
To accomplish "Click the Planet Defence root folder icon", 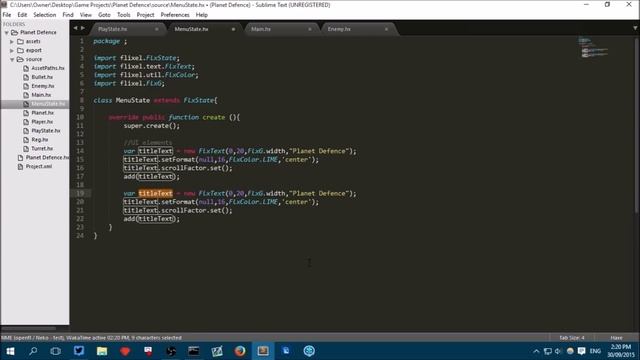I will coord(15,32).
